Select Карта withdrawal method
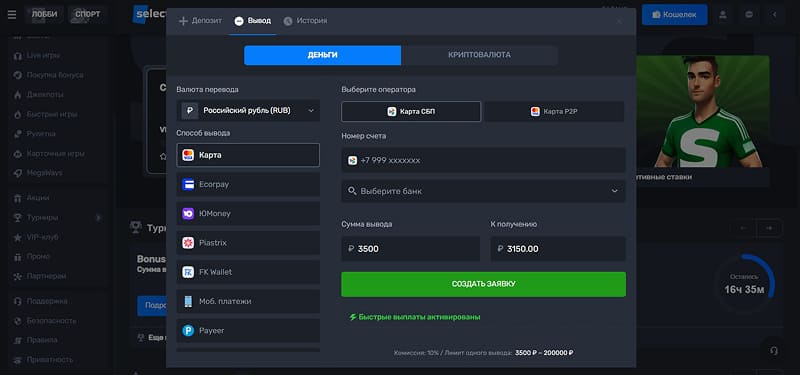Screen dimensions: 800x375 coord(248,155)
